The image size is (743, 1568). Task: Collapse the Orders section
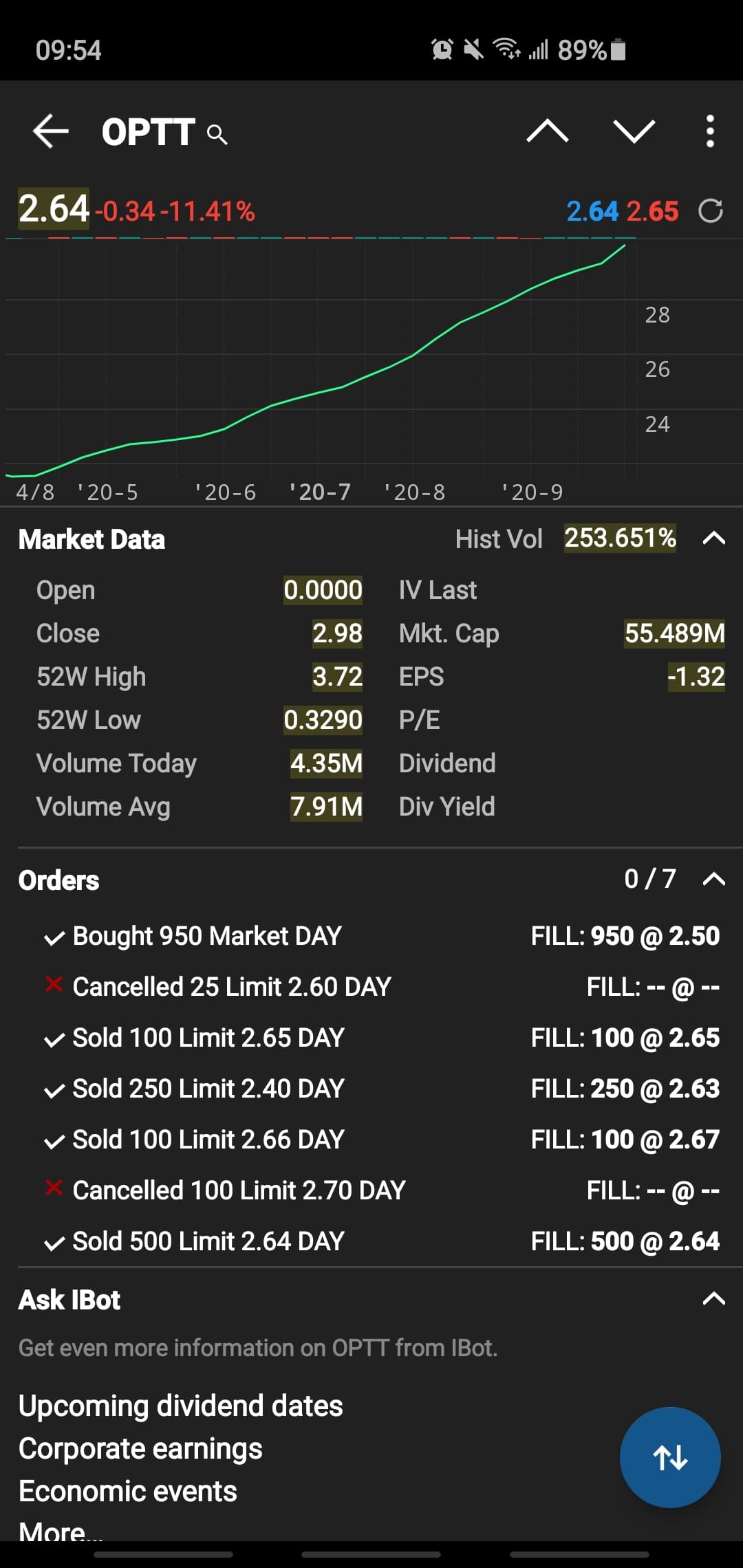click(713, 879)
